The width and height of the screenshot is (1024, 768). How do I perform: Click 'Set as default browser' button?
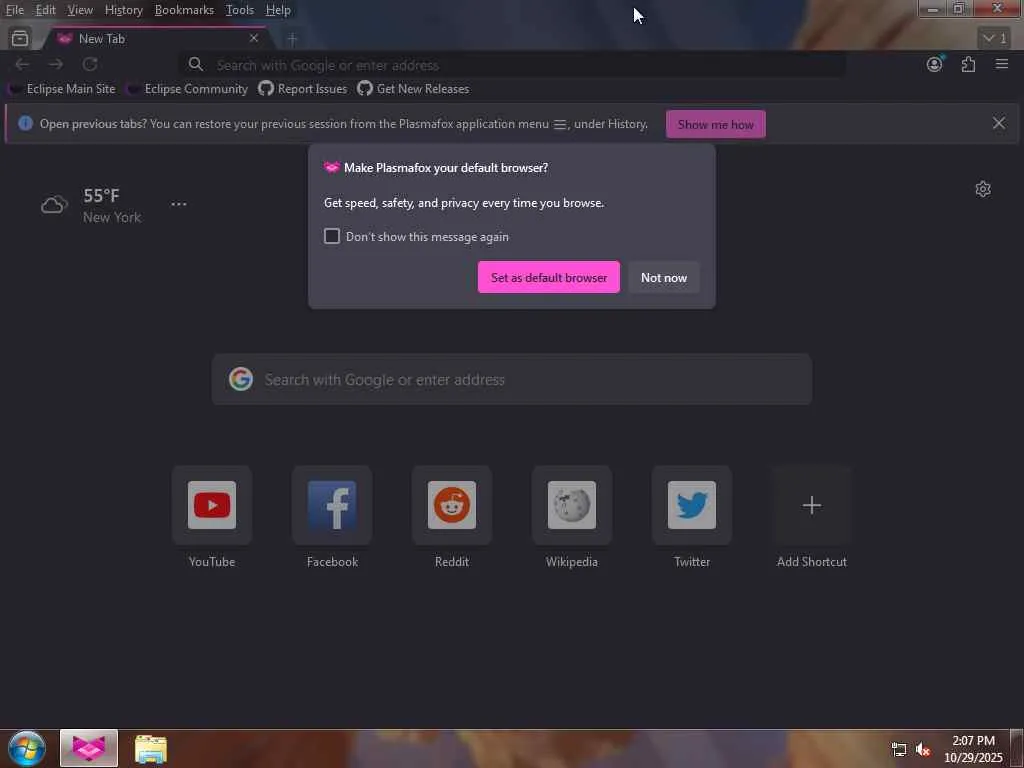(x=549, y=278)
